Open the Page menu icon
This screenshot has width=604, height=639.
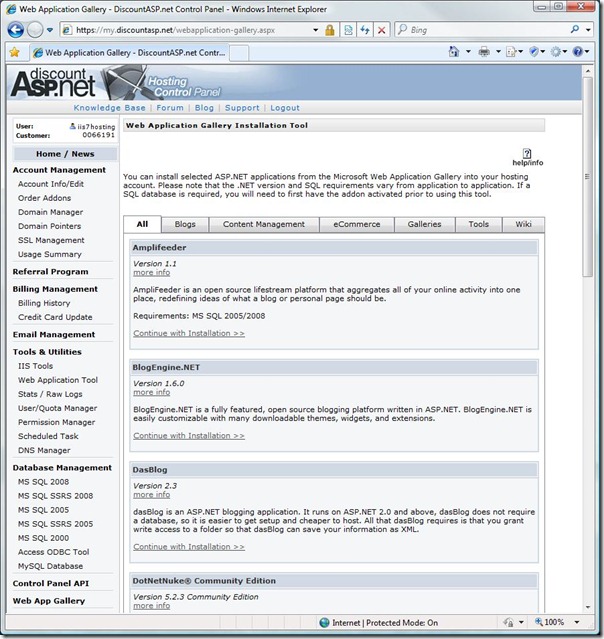[514, 52]
